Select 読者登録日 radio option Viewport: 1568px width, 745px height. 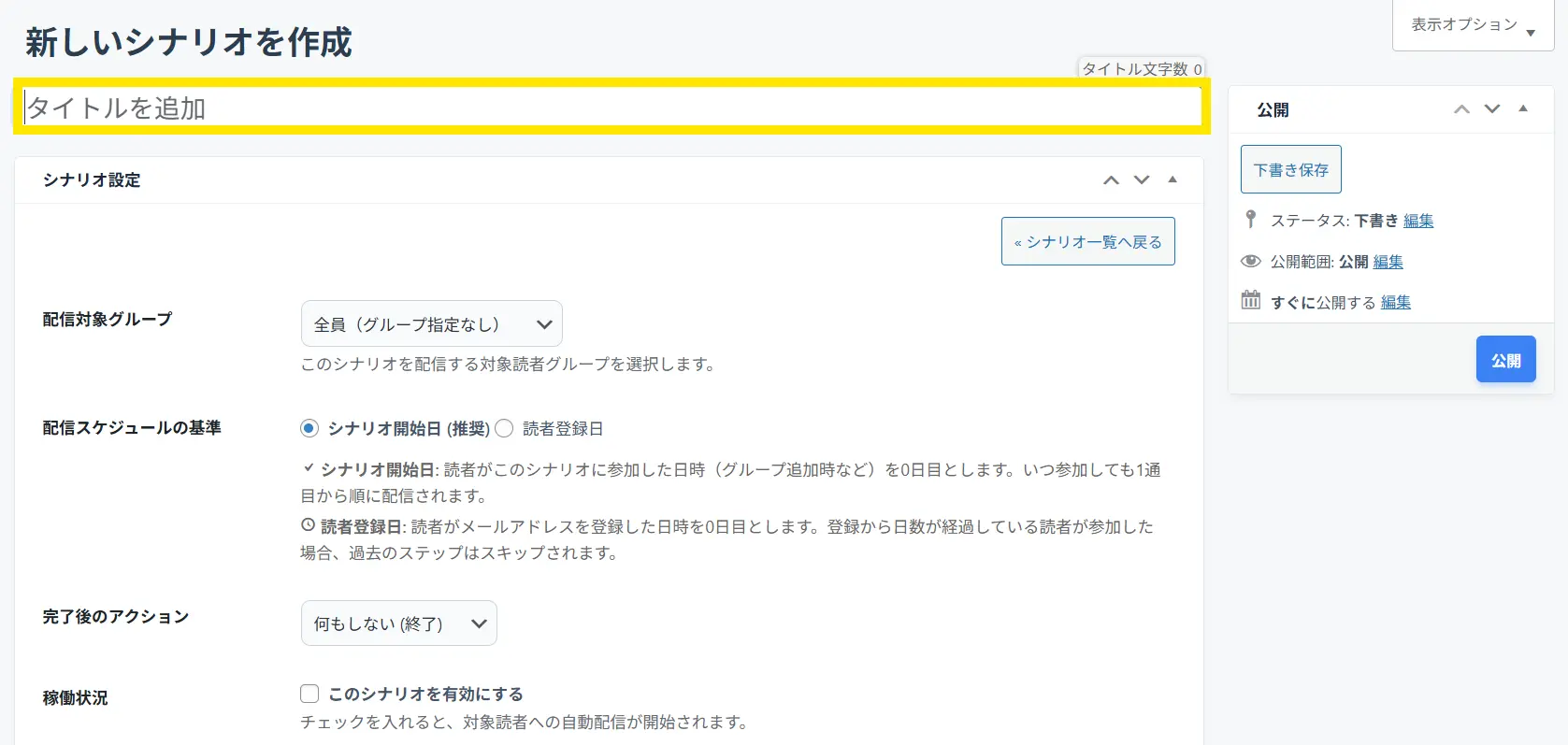tap(504, 428)
